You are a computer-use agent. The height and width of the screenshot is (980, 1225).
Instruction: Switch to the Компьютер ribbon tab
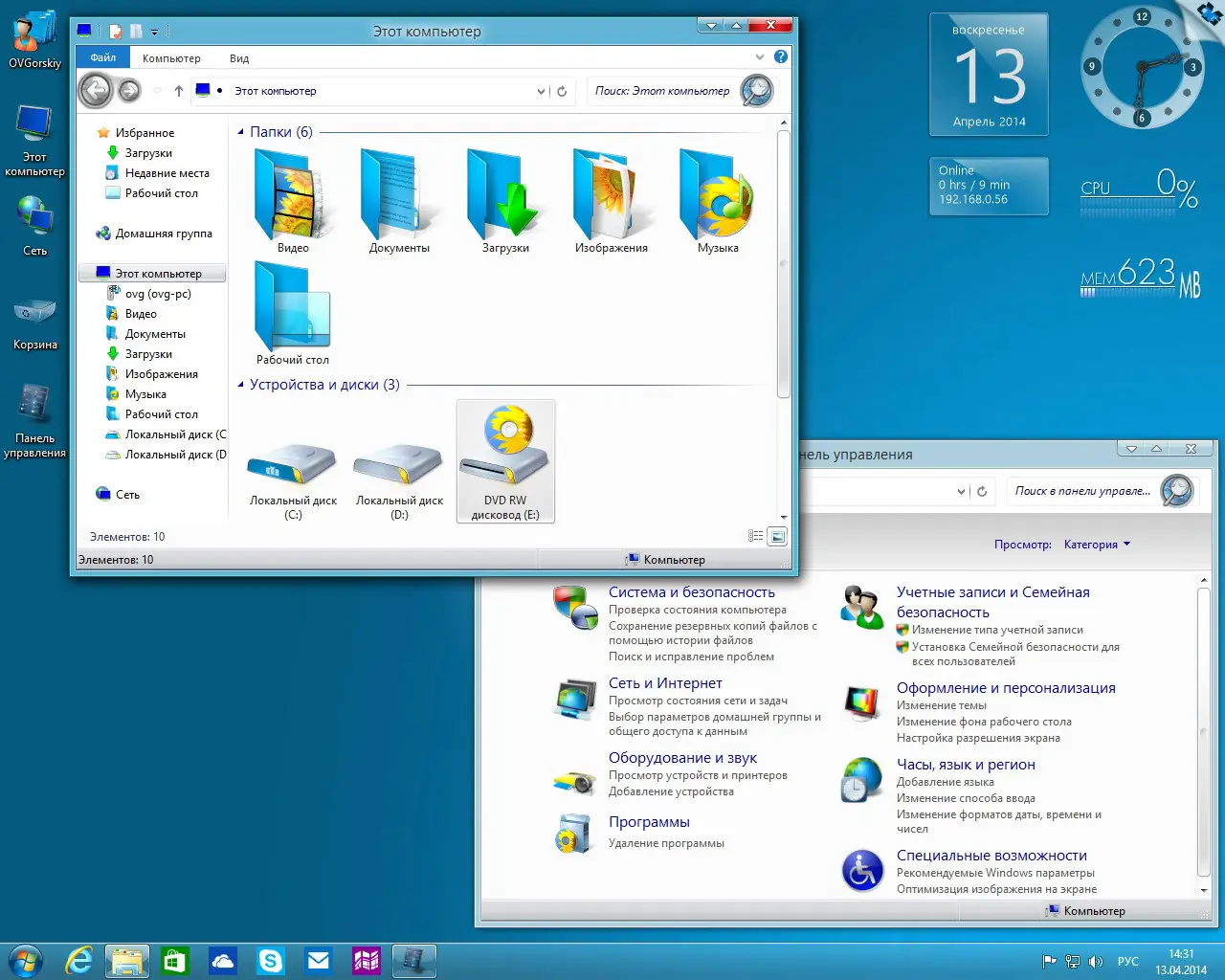point(171,58)
